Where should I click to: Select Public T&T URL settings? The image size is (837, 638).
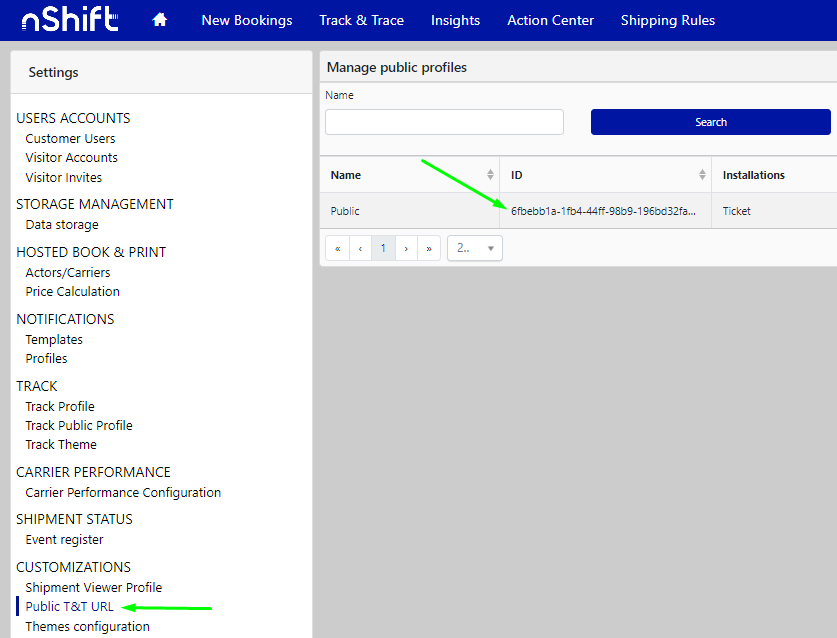[69, 607]
